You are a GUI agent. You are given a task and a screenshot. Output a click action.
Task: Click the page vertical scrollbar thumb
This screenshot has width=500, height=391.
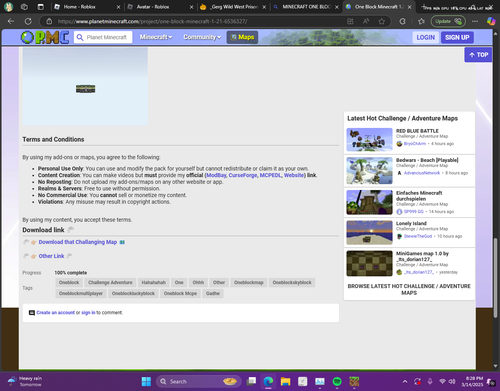click(496, 277)
